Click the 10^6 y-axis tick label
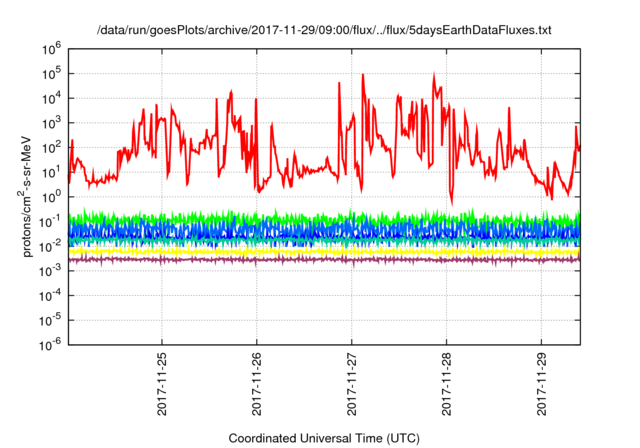 click(51, 49)
